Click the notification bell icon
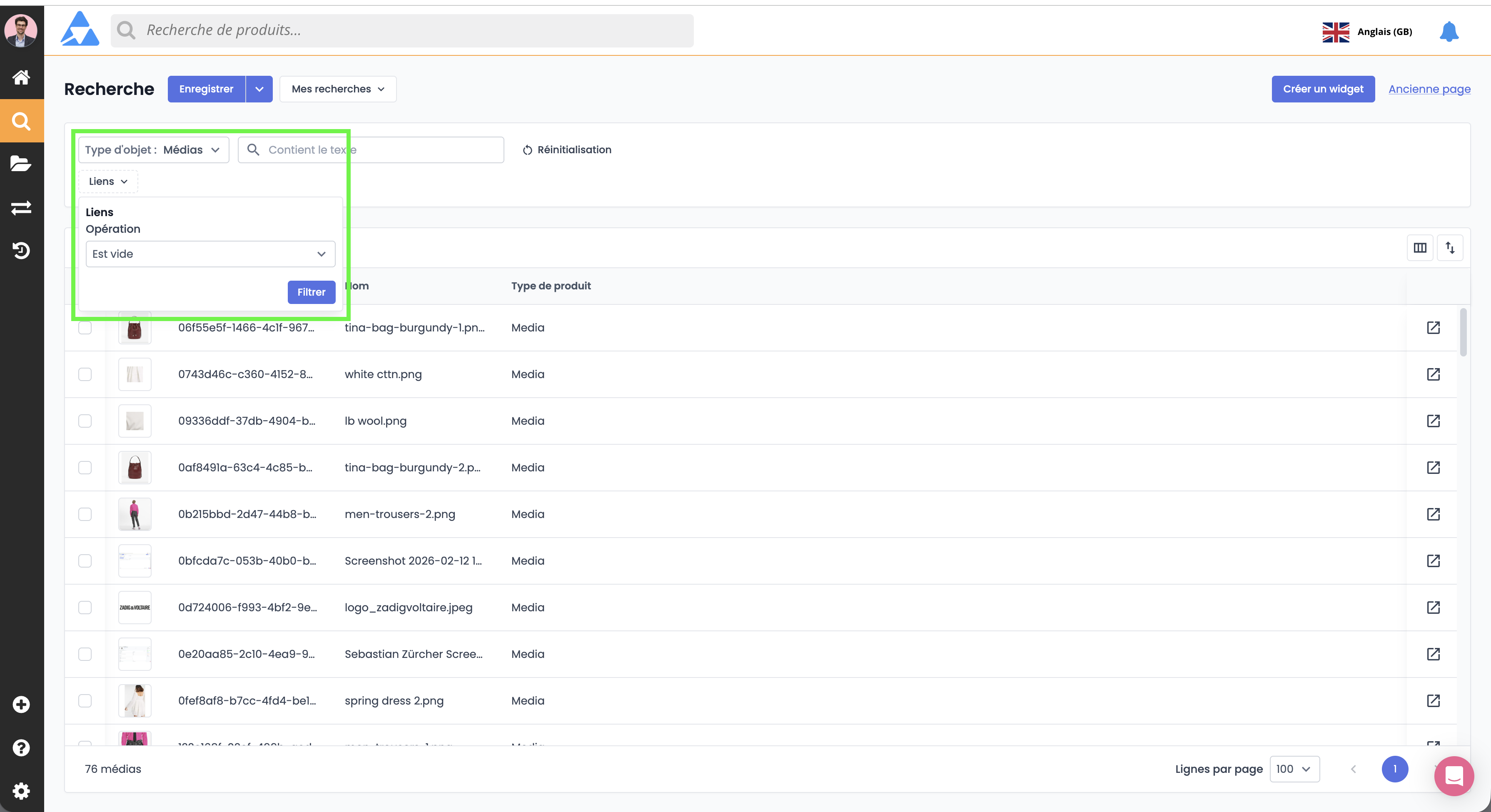 point(1449,31)
